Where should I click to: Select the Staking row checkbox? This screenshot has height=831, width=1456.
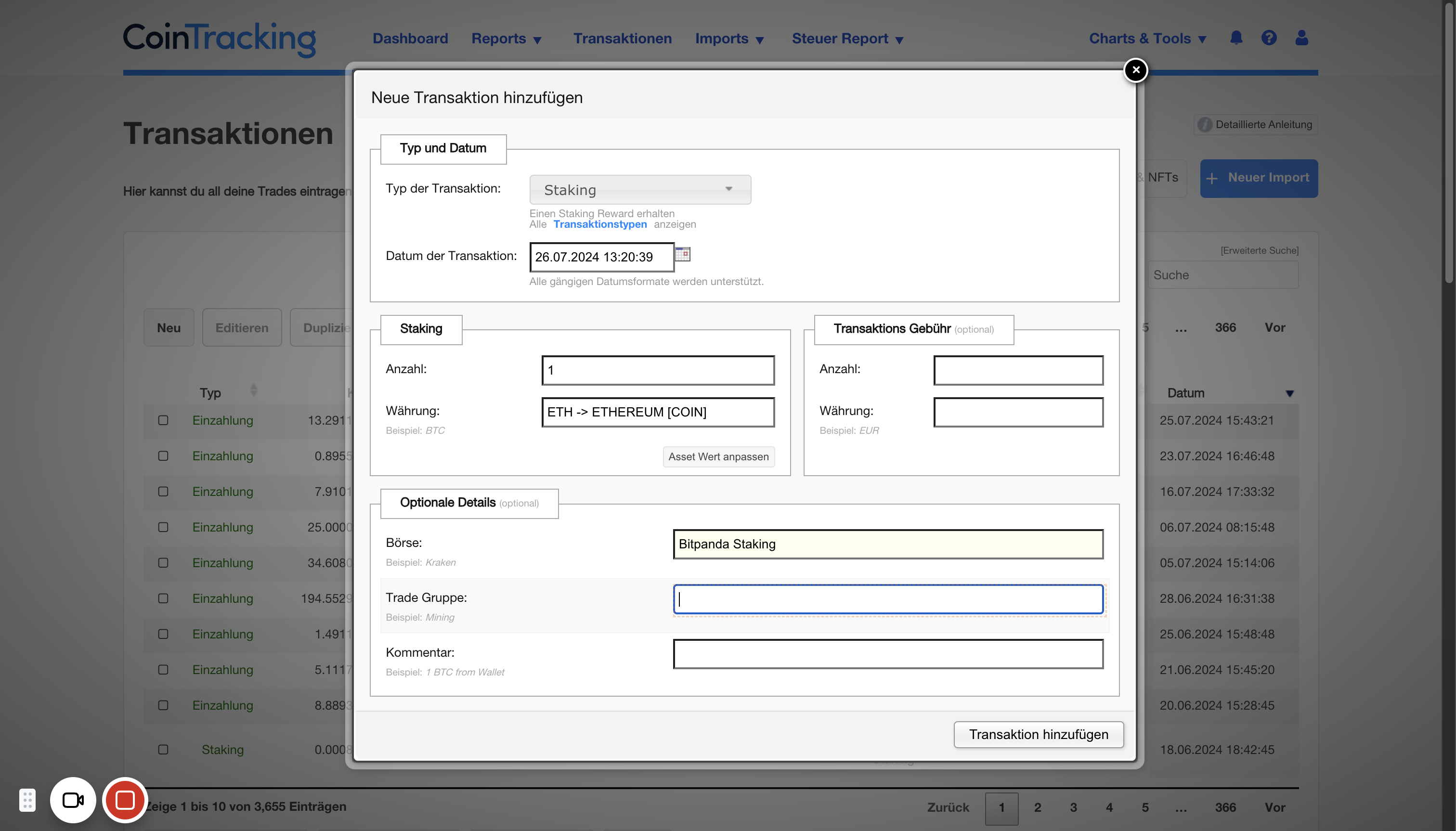pyautogui.click(x=163, y=749)
